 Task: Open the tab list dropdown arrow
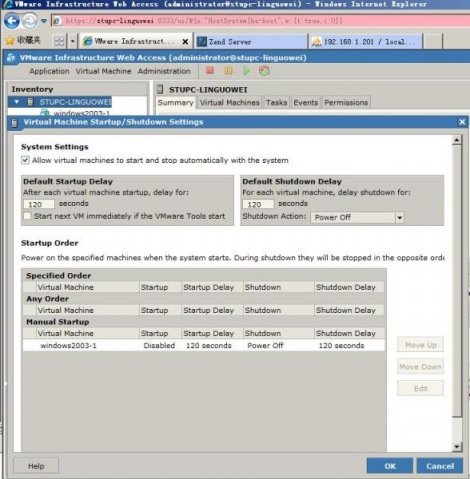point(72,41)
